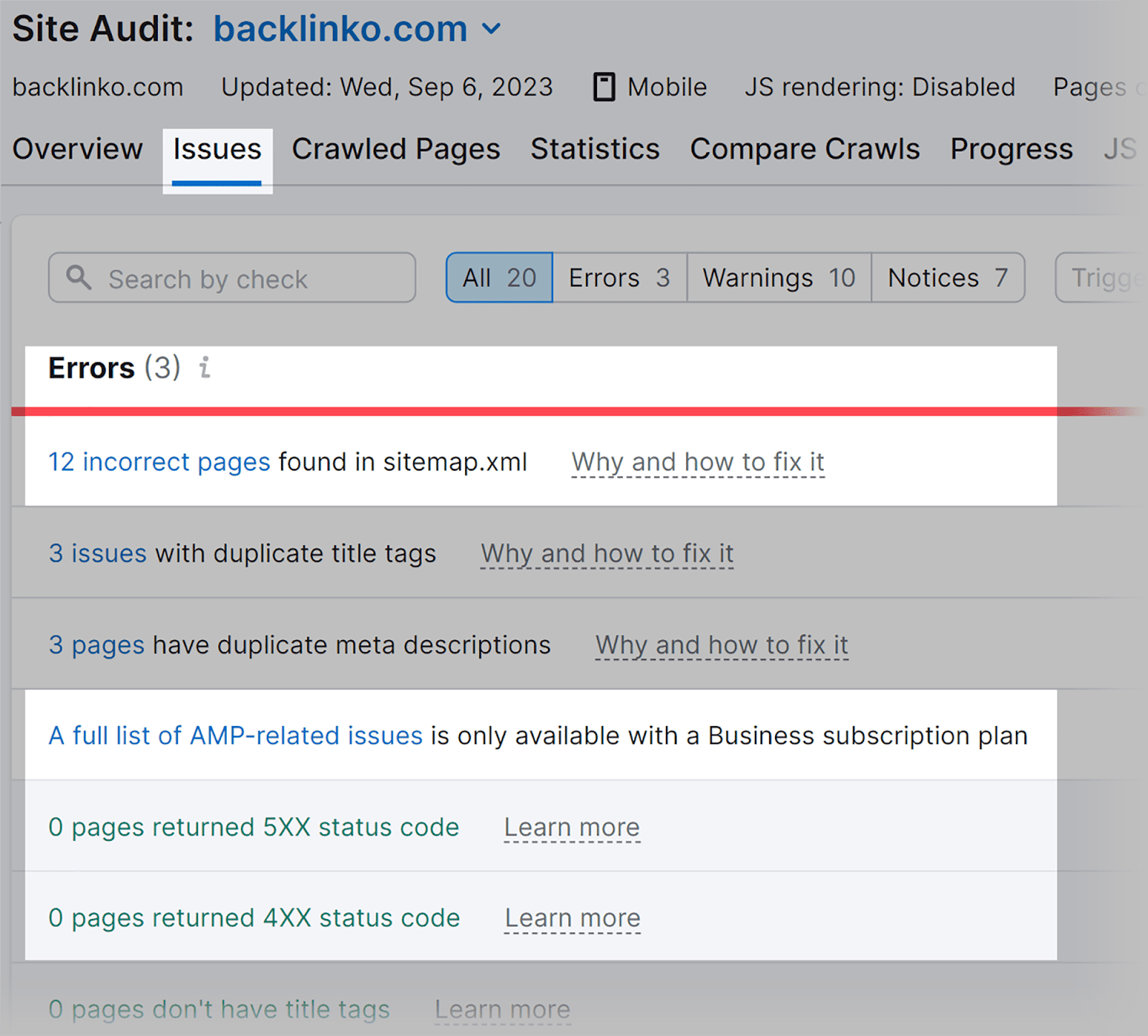The width and height of the screenshot is (1148, 1036).
Task: Open the AMP-related issues link
Action: [234, 735]
